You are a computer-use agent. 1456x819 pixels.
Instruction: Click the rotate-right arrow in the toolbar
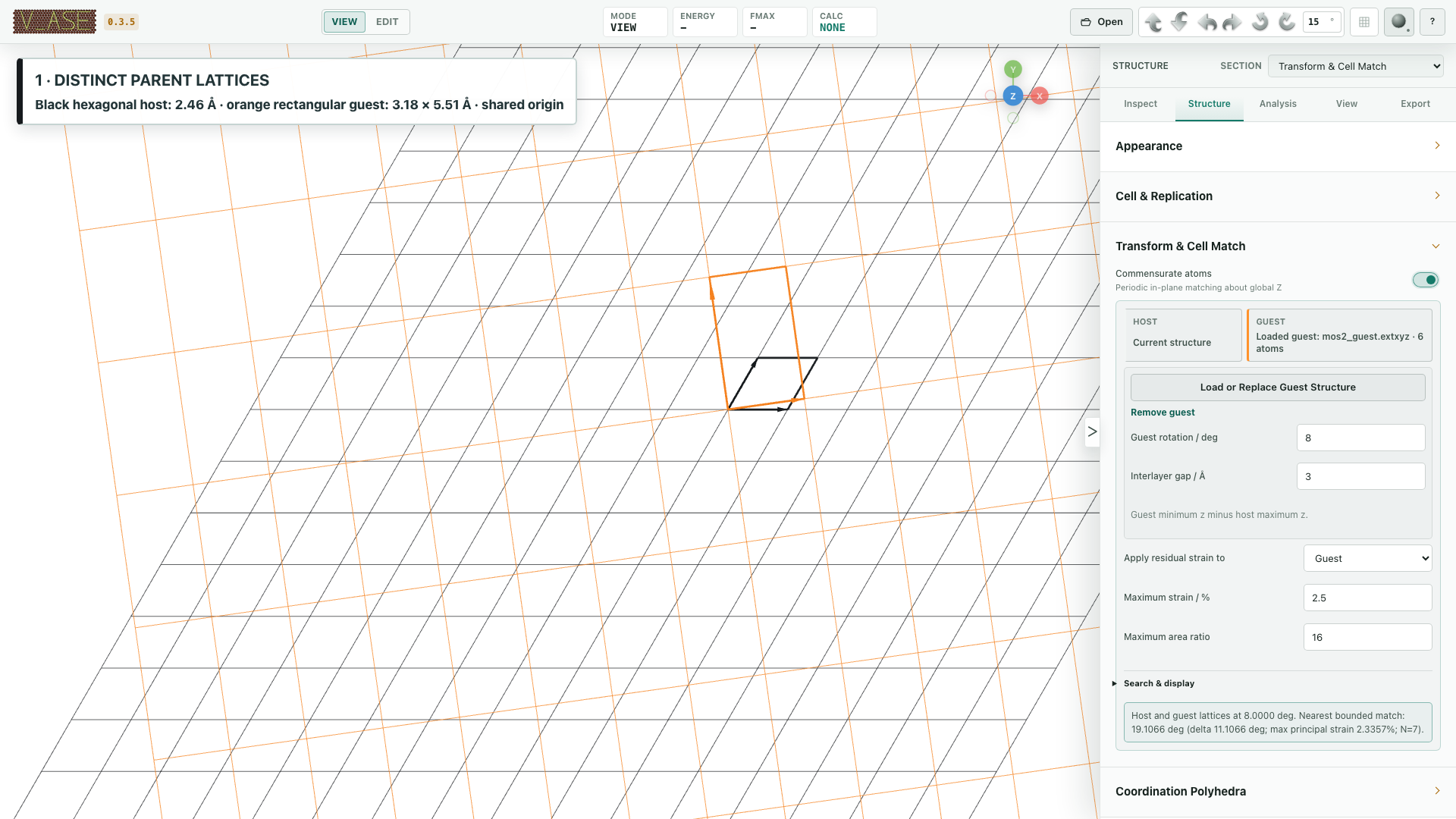[1233, 22]
